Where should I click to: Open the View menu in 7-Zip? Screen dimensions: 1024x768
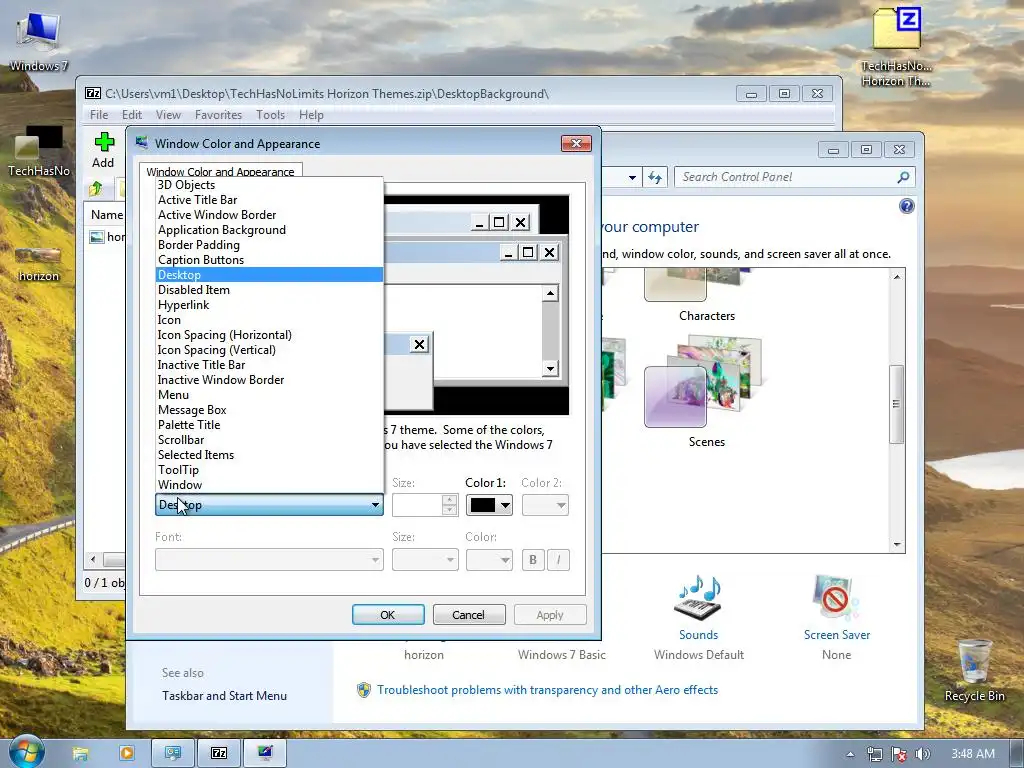click(168, 115)
